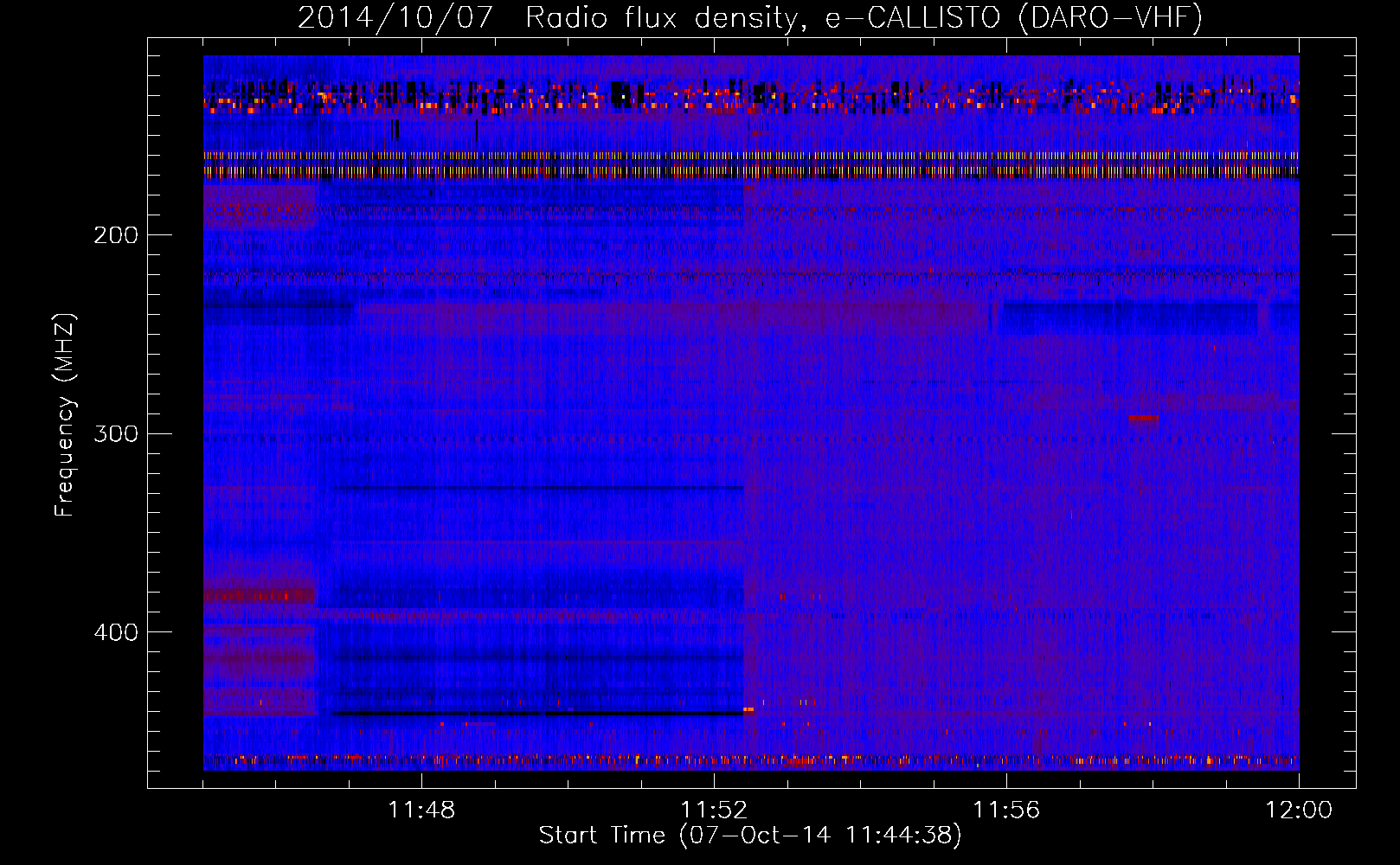Click the 11:56 time tick label
The width and height of the screenshot is (1400, 865).
[x=1006, y=811]
